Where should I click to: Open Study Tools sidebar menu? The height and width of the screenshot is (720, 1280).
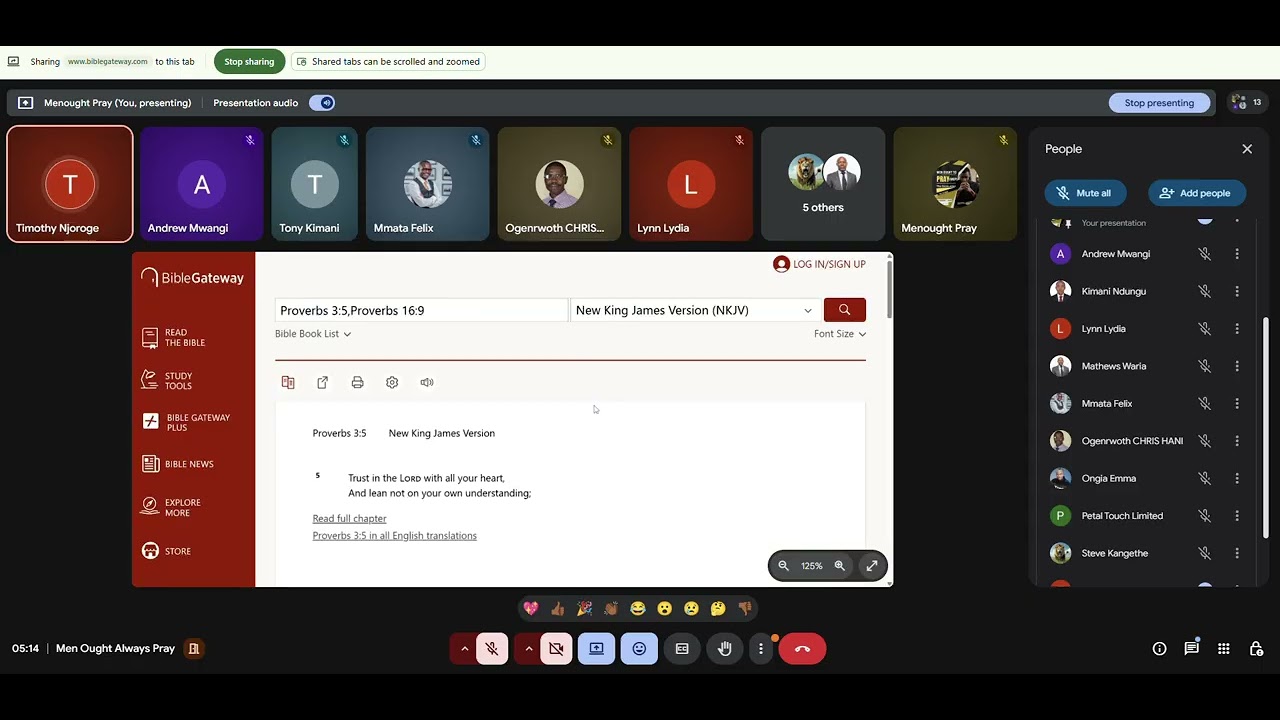[170, 381]
